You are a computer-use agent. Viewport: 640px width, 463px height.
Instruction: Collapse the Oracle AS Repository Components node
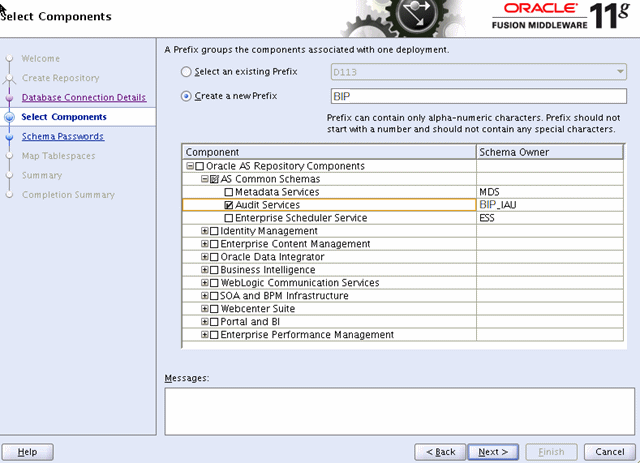pos(190,166)
